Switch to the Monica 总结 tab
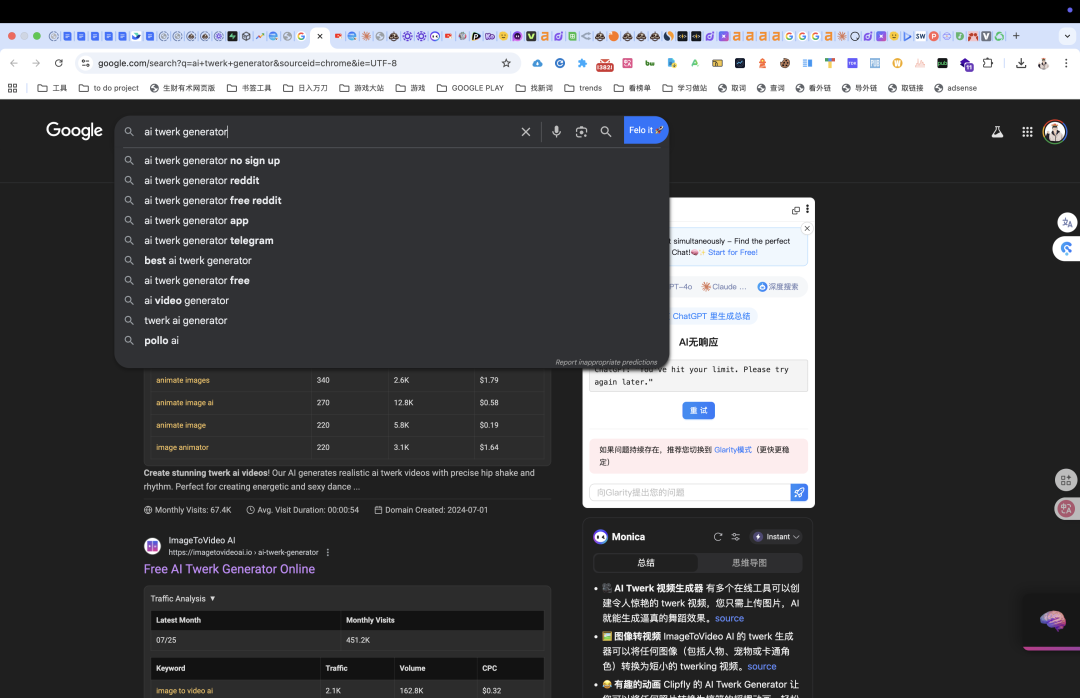Screen dimensions: 1080x698 646,563
